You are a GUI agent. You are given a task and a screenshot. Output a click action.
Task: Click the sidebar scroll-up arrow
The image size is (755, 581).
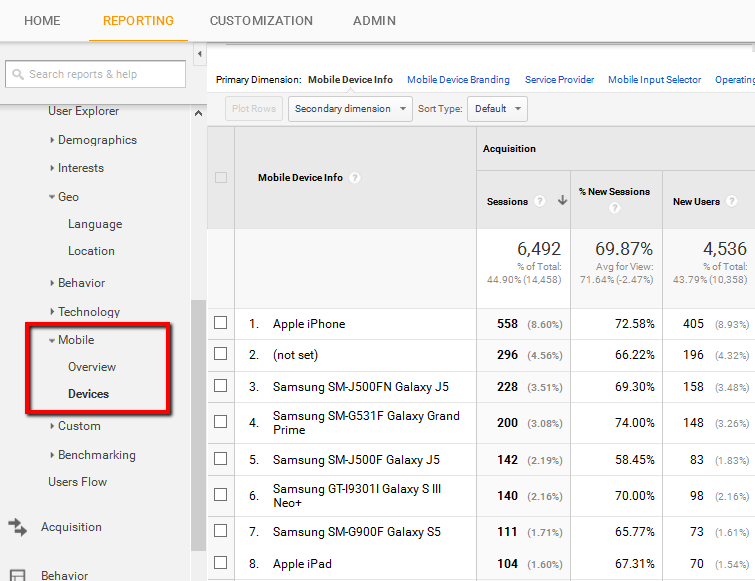tap(198, 113)
